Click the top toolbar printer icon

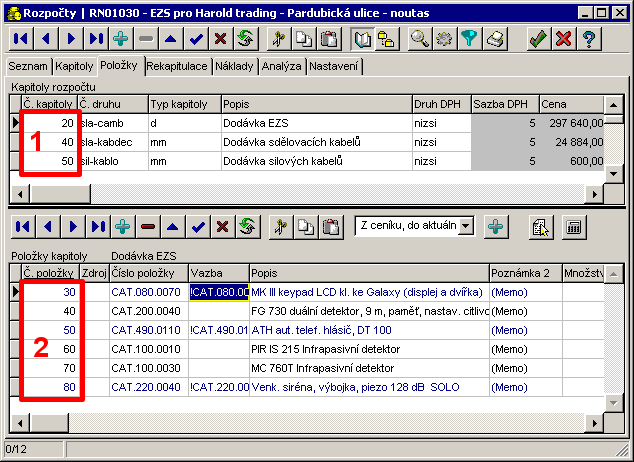(495, 39)
